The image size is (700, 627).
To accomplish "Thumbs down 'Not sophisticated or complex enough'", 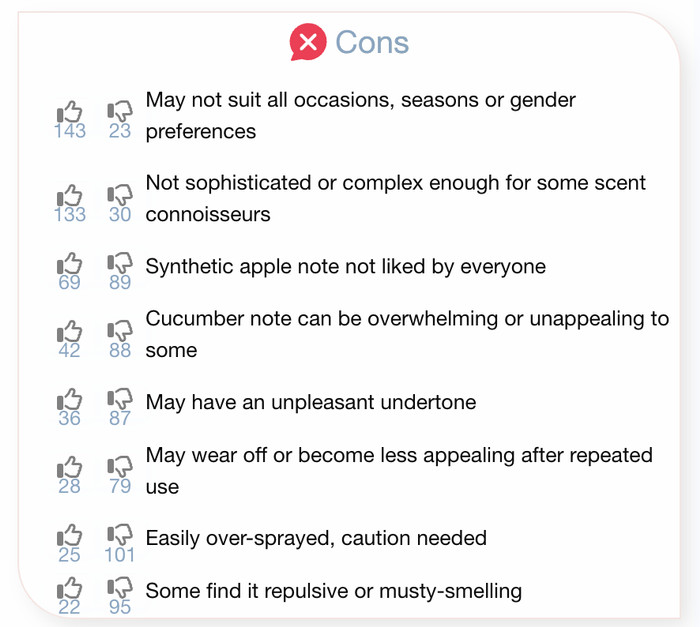I will pos(120,195).
